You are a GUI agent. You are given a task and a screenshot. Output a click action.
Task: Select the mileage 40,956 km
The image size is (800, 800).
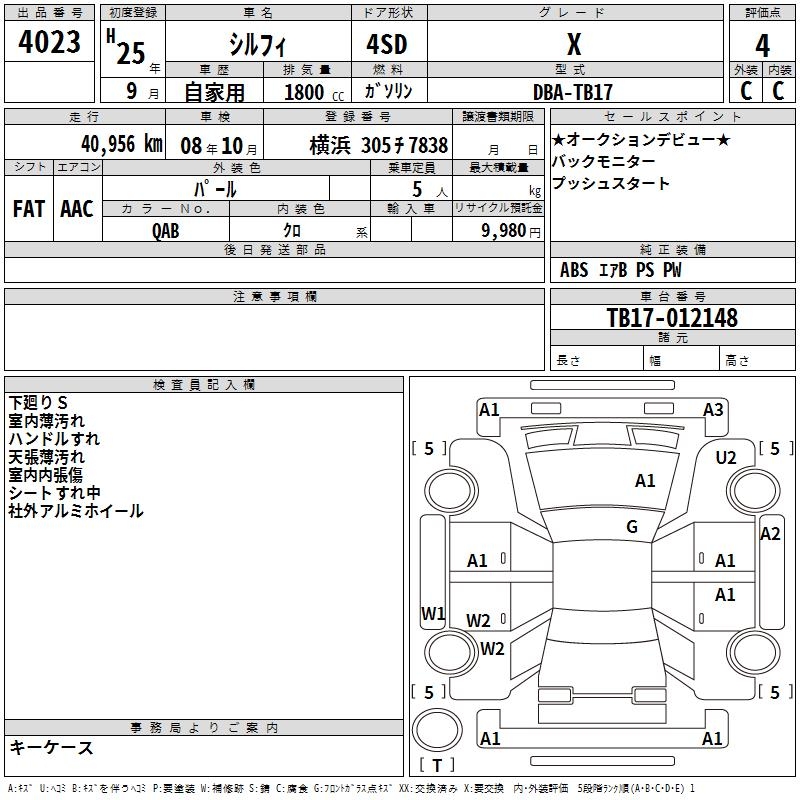coord(122,144)
